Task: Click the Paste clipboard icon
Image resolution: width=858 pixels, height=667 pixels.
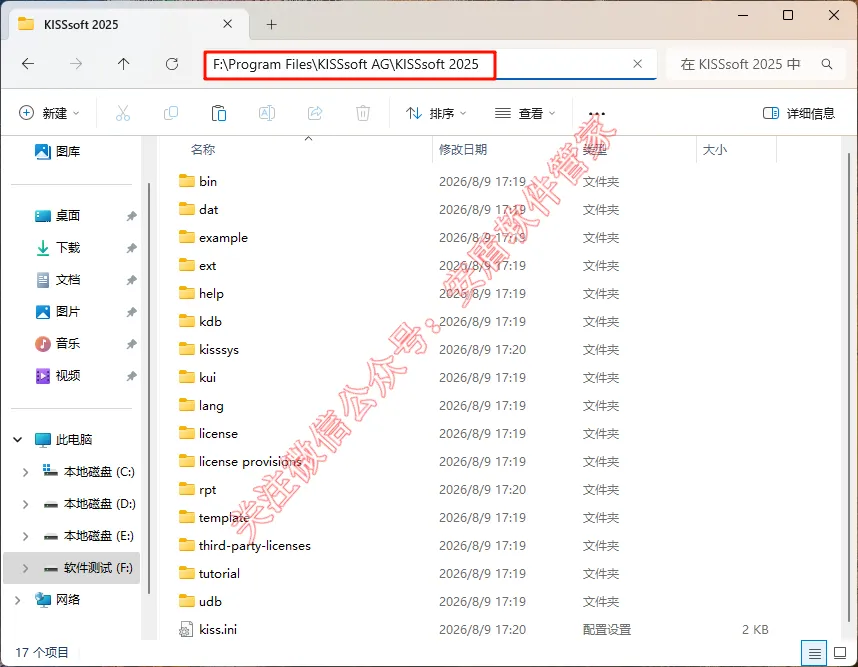Action: pos(219,113)
